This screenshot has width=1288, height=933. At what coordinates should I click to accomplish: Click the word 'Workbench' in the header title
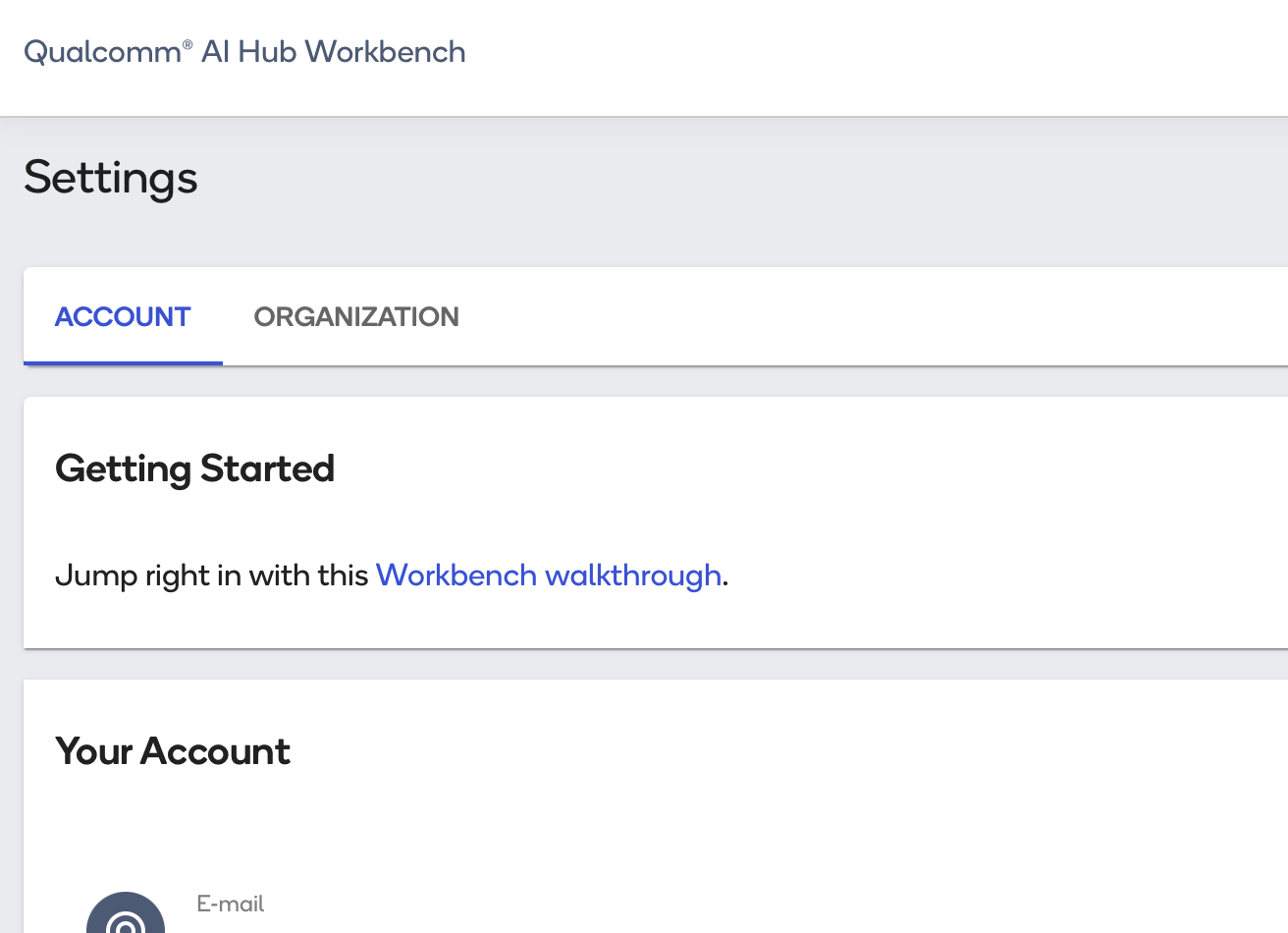(385, 52)
